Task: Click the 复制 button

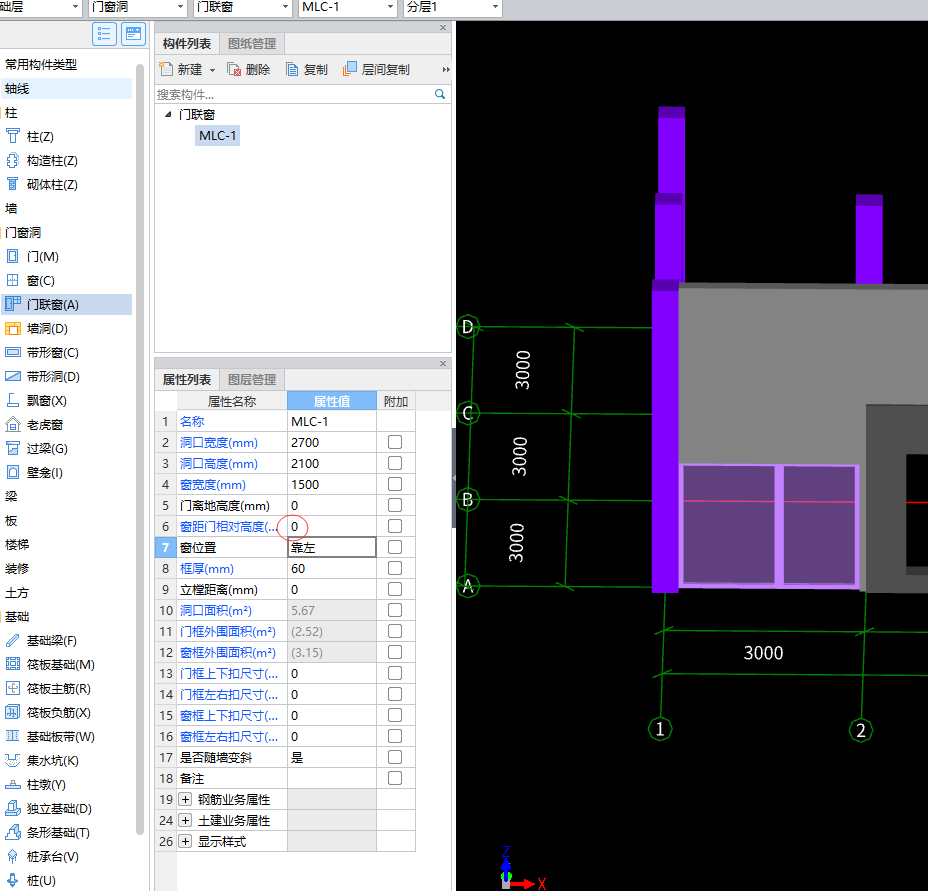Action: pyautogui.click(x=307, y=69)
